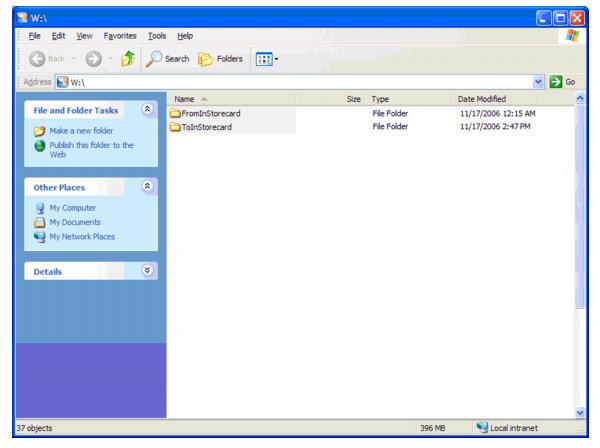Viewport: 600px width, 448px height.
Task: Click the scrollbar up arrow
Action: [580, 99]
